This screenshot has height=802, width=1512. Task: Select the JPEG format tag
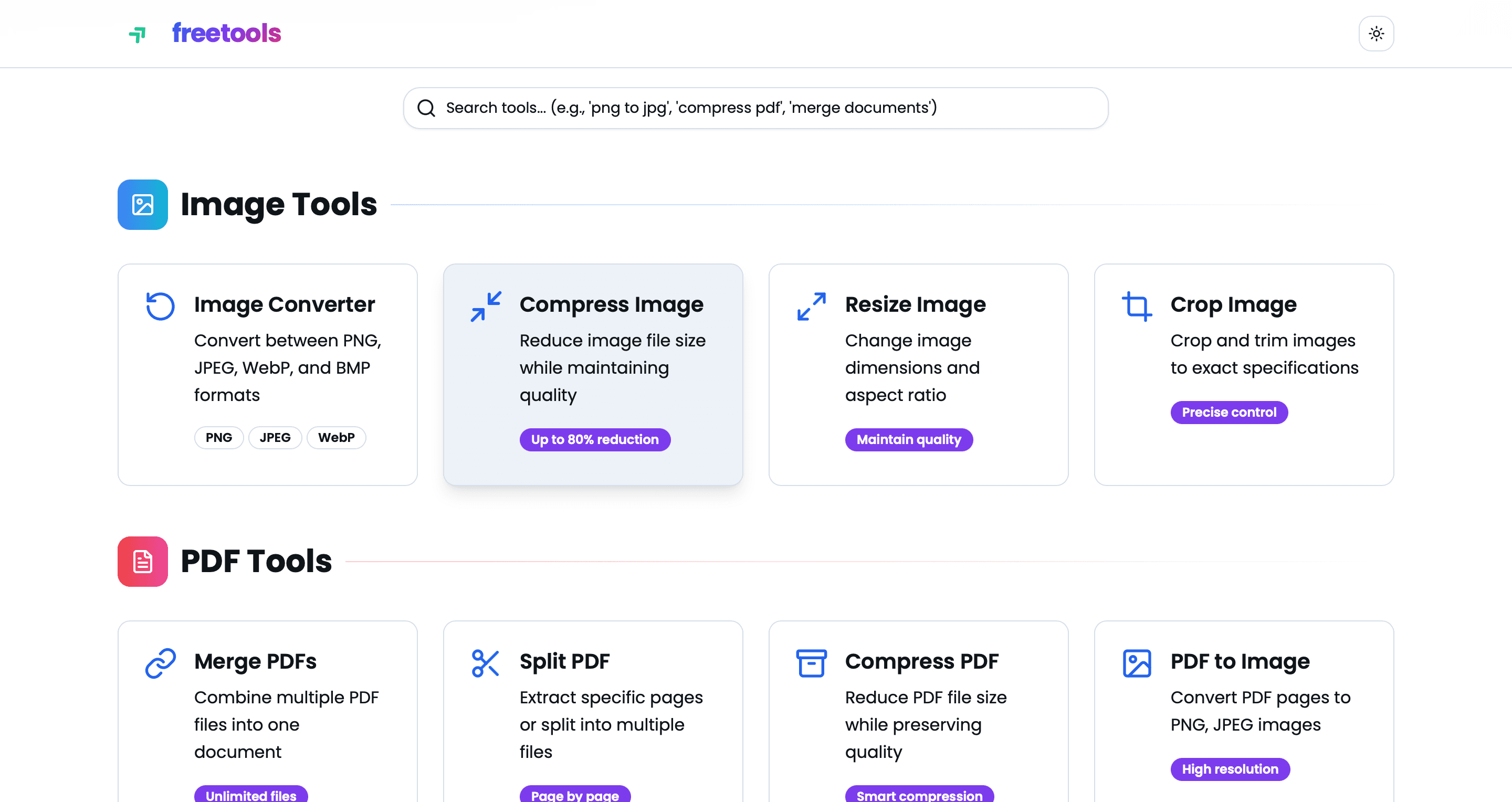pos(275,437)
